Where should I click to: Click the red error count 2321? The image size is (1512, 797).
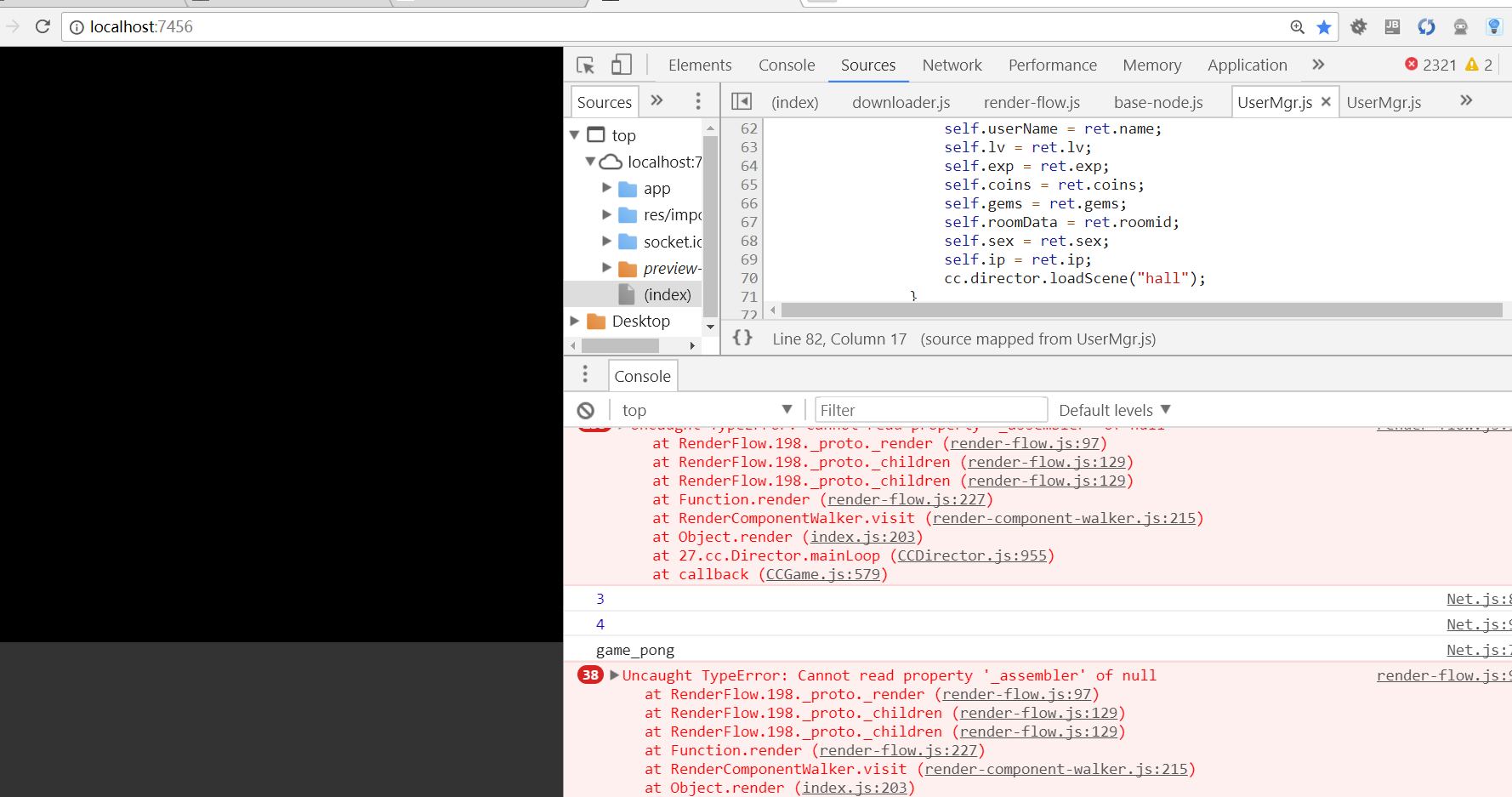pos(1430,65)
